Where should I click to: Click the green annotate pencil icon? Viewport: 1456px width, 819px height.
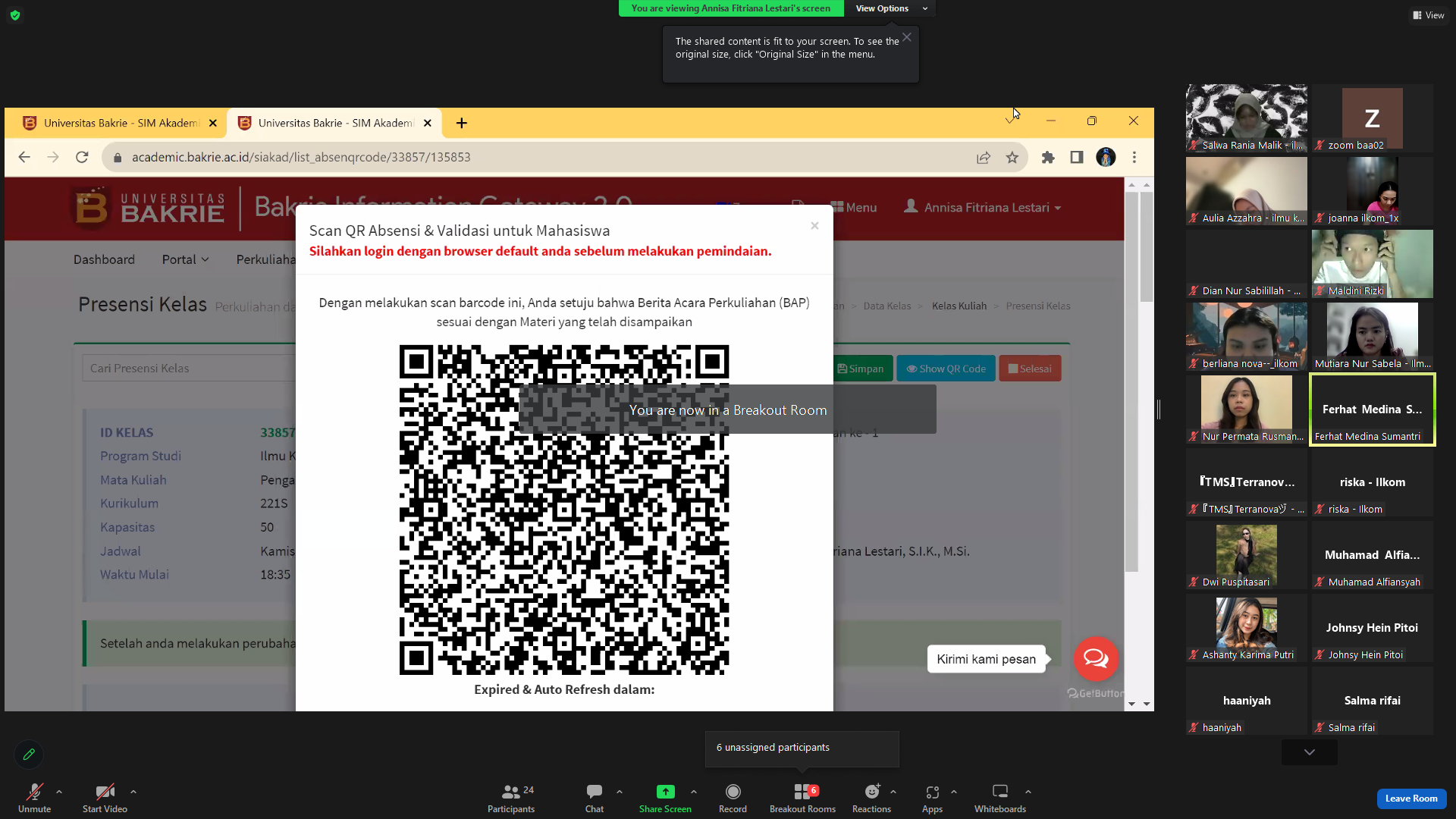(29, 755)
